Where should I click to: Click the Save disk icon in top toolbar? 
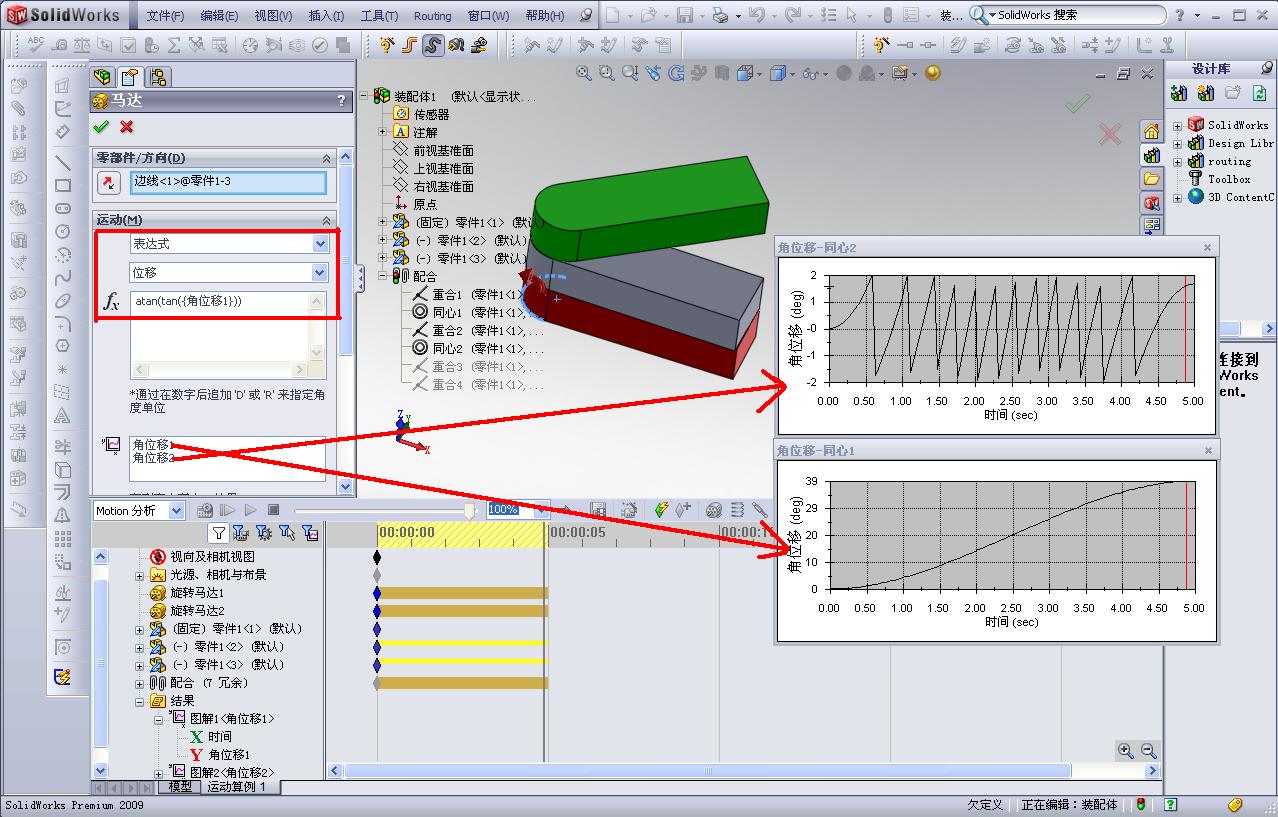[x=685, y=15]
